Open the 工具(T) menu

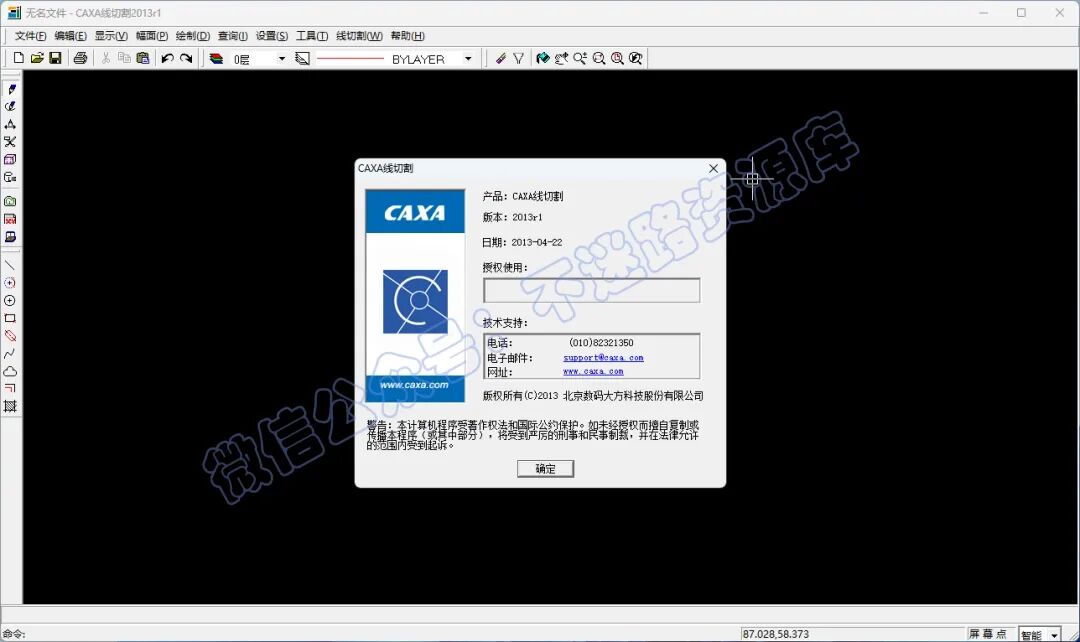pyautogui.click(x=311, y=36)
